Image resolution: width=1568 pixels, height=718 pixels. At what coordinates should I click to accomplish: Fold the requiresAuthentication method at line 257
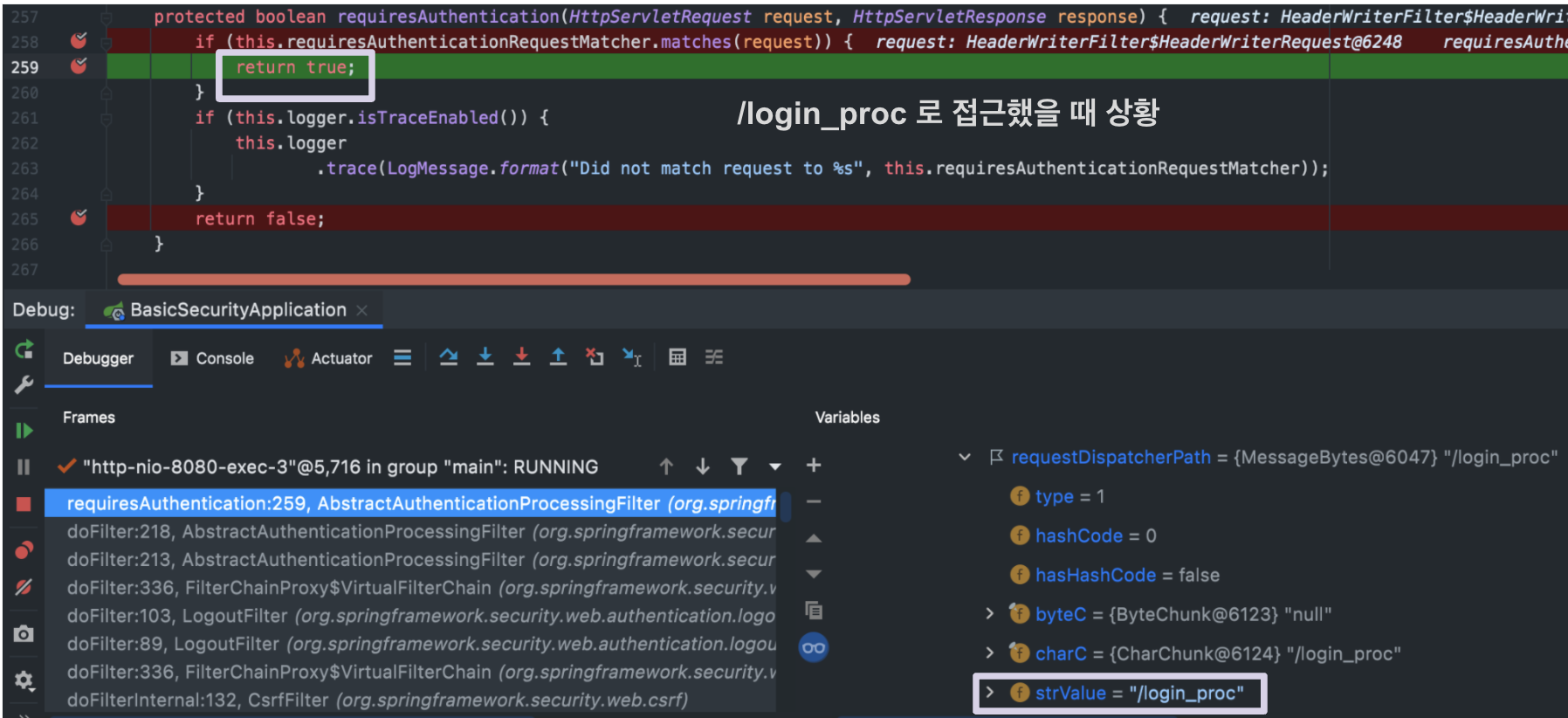click(x=106, y=17)
